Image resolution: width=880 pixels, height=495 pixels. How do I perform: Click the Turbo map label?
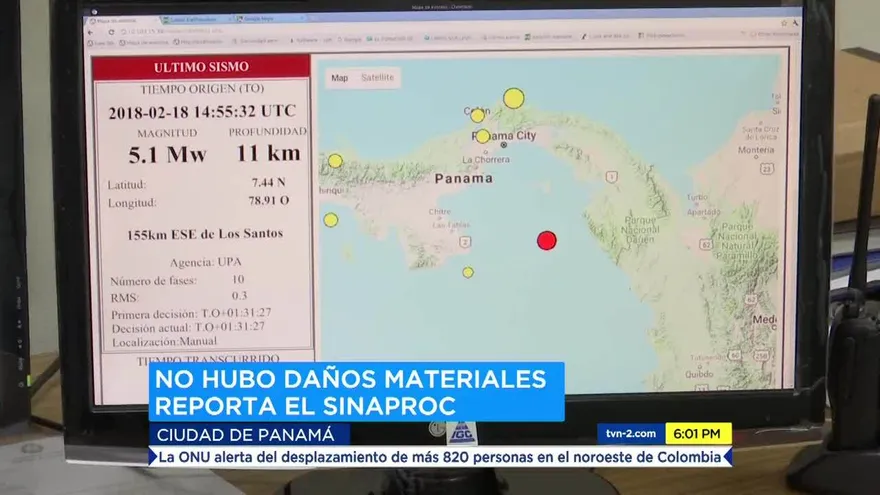[697, 198]
